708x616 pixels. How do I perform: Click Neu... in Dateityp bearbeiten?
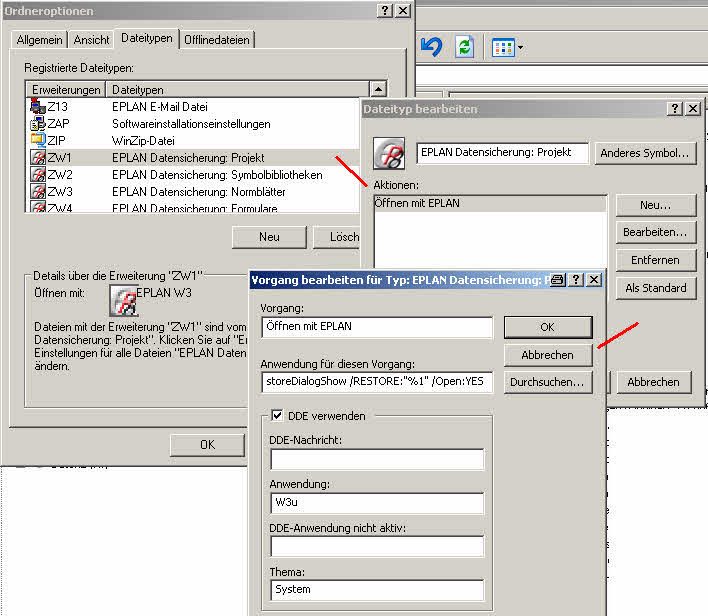click(x=656, y=205)
